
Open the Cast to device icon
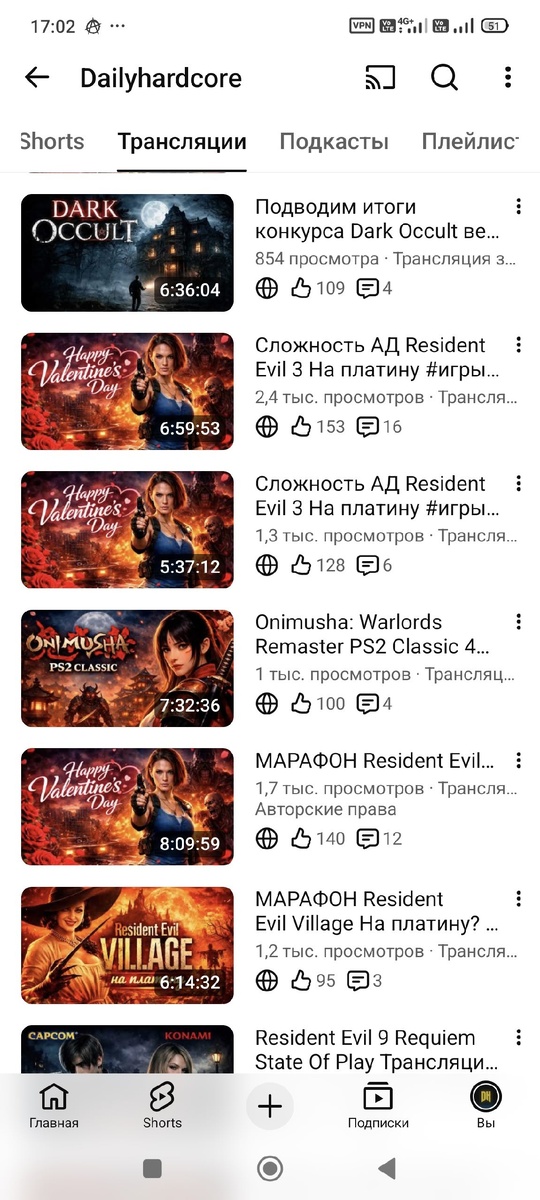pos(380,78)
